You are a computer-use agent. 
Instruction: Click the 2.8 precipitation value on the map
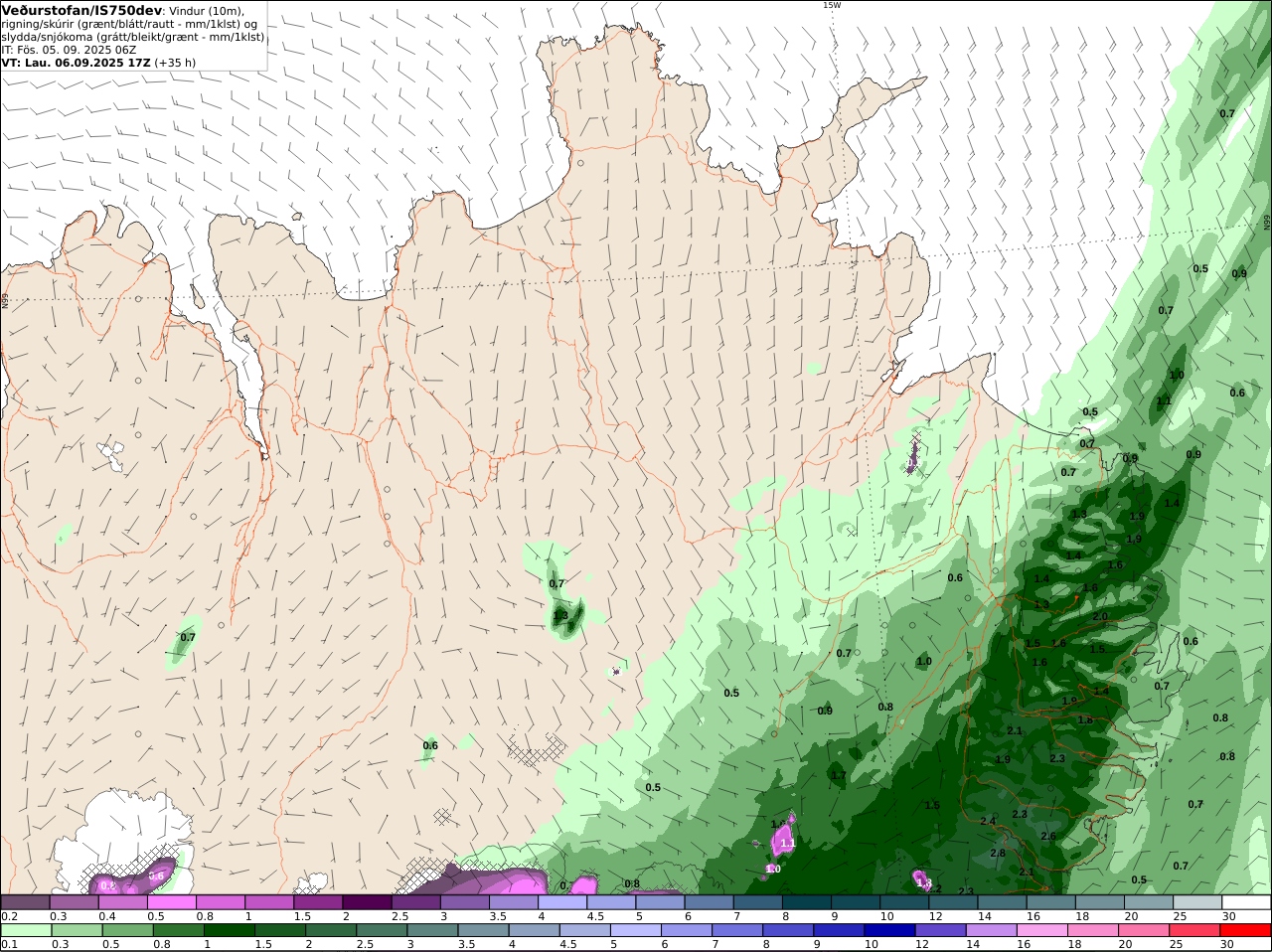[x=998, y=854]
